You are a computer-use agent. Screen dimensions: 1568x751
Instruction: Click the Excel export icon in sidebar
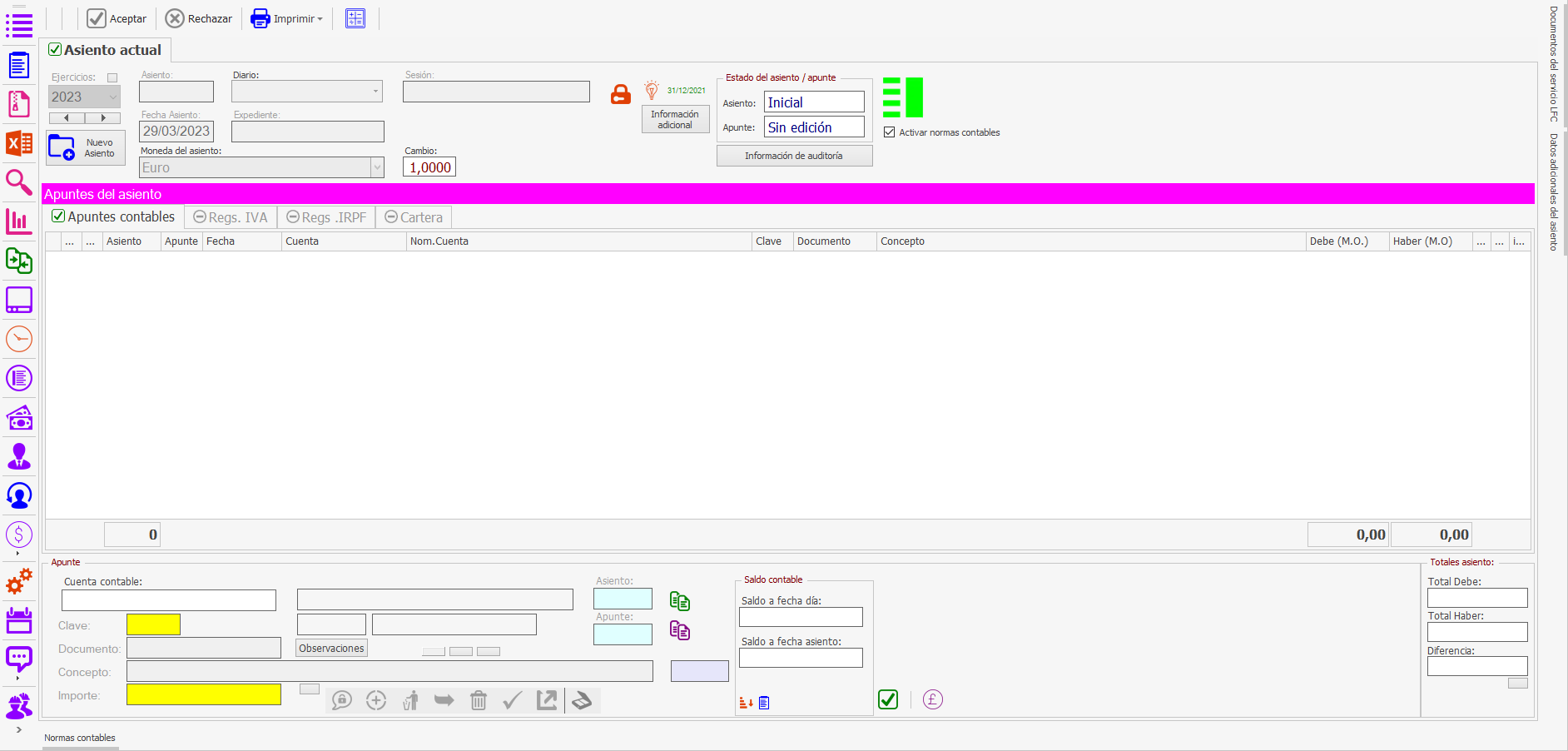(x=19, y=143)
